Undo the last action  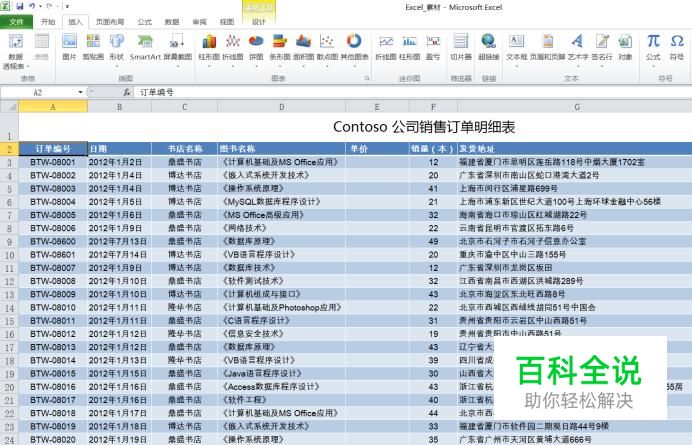coord(32,7)
